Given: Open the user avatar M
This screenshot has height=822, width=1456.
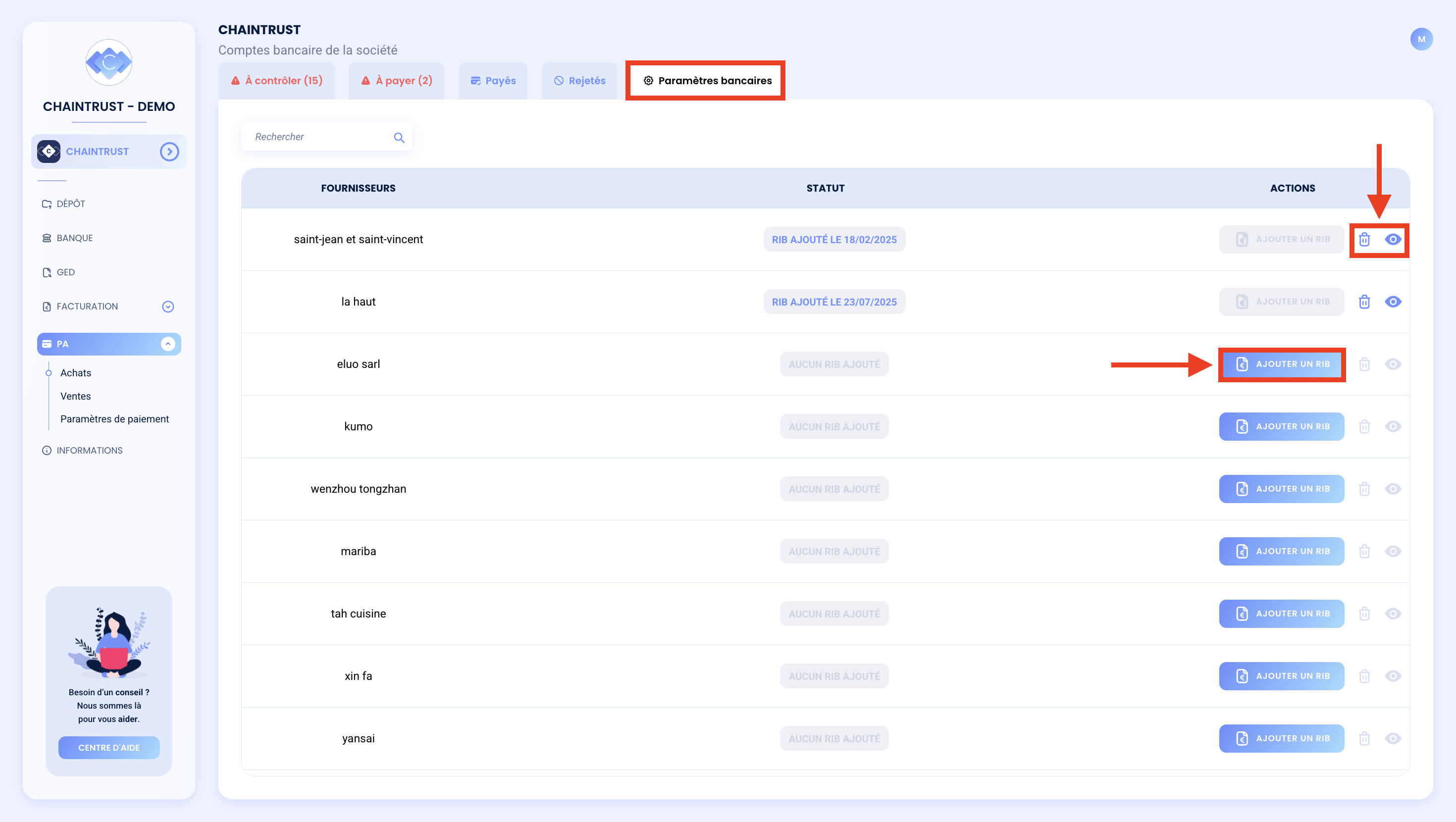Looking at the screenshot, I should pyautogui.click(x=1421, y=39).
